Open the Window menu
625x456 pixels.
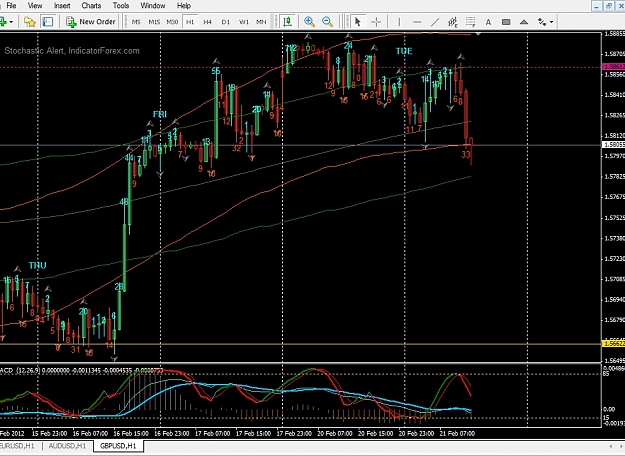click(x=153, y=6)
